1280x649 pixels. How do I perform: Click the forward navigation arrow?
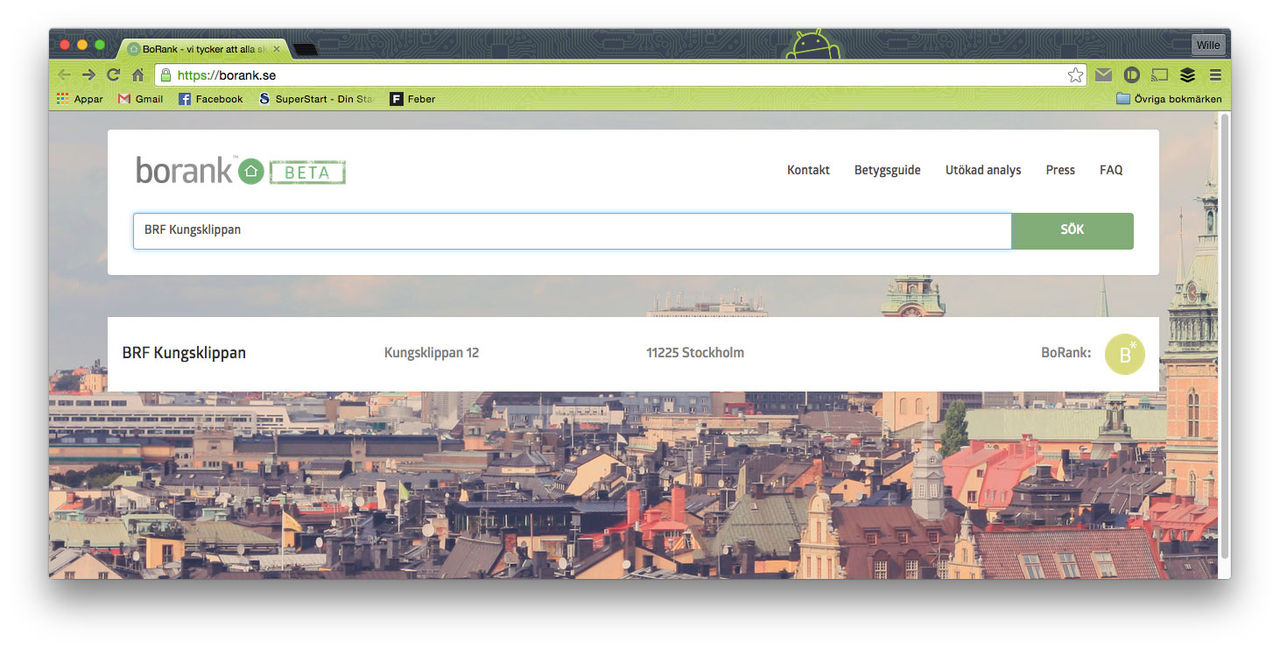click(x=89, y=75)
